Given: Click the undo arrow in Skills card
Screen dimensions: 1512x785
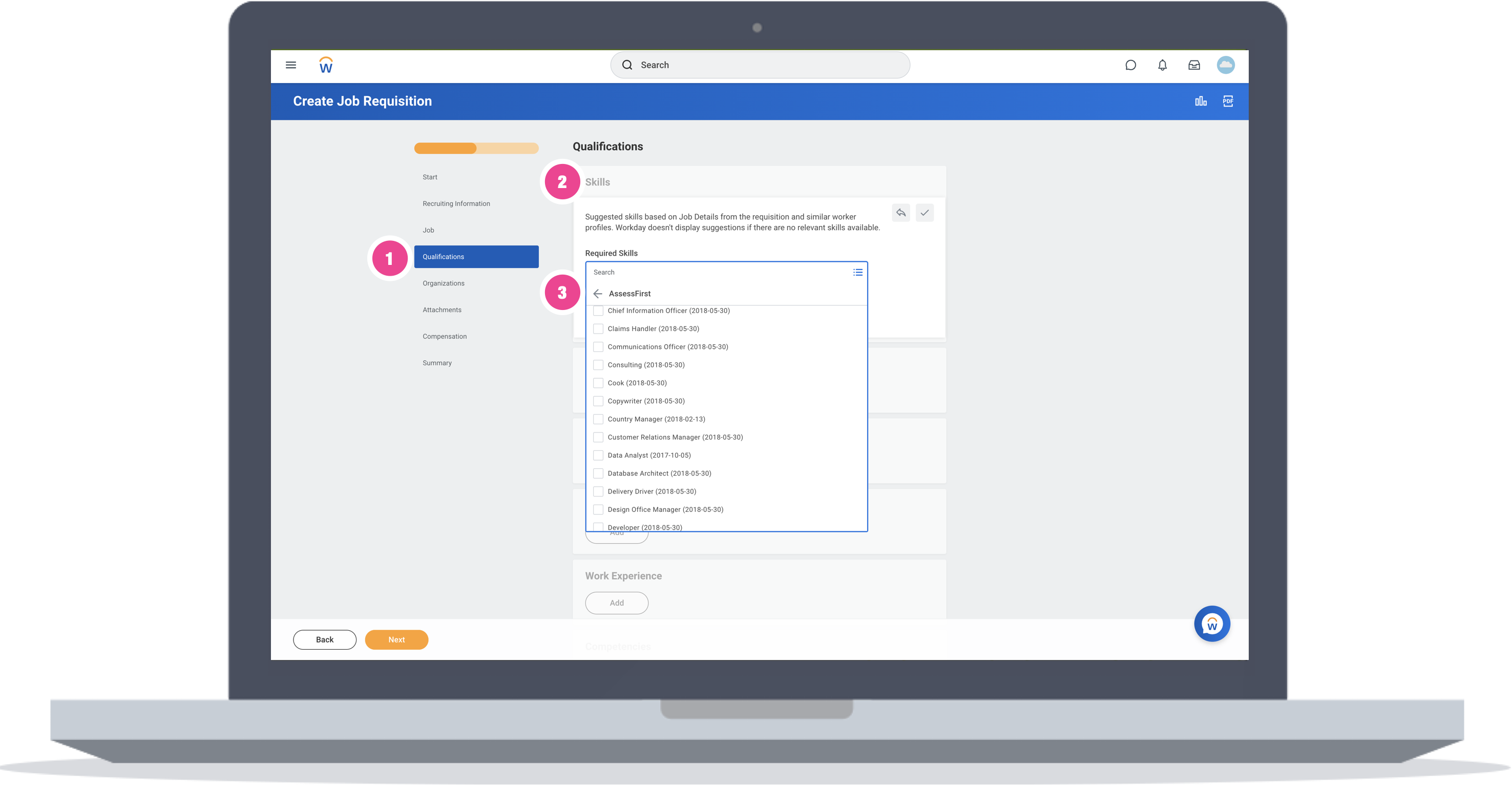Looking at the screenshot, I should (x=901, y=213).
